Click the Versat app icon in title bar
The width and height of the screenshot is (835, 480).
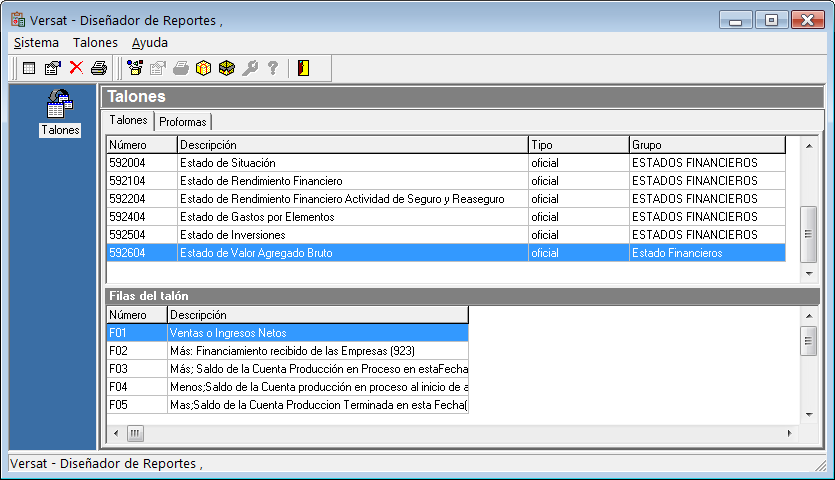click(x=18, y=20)
